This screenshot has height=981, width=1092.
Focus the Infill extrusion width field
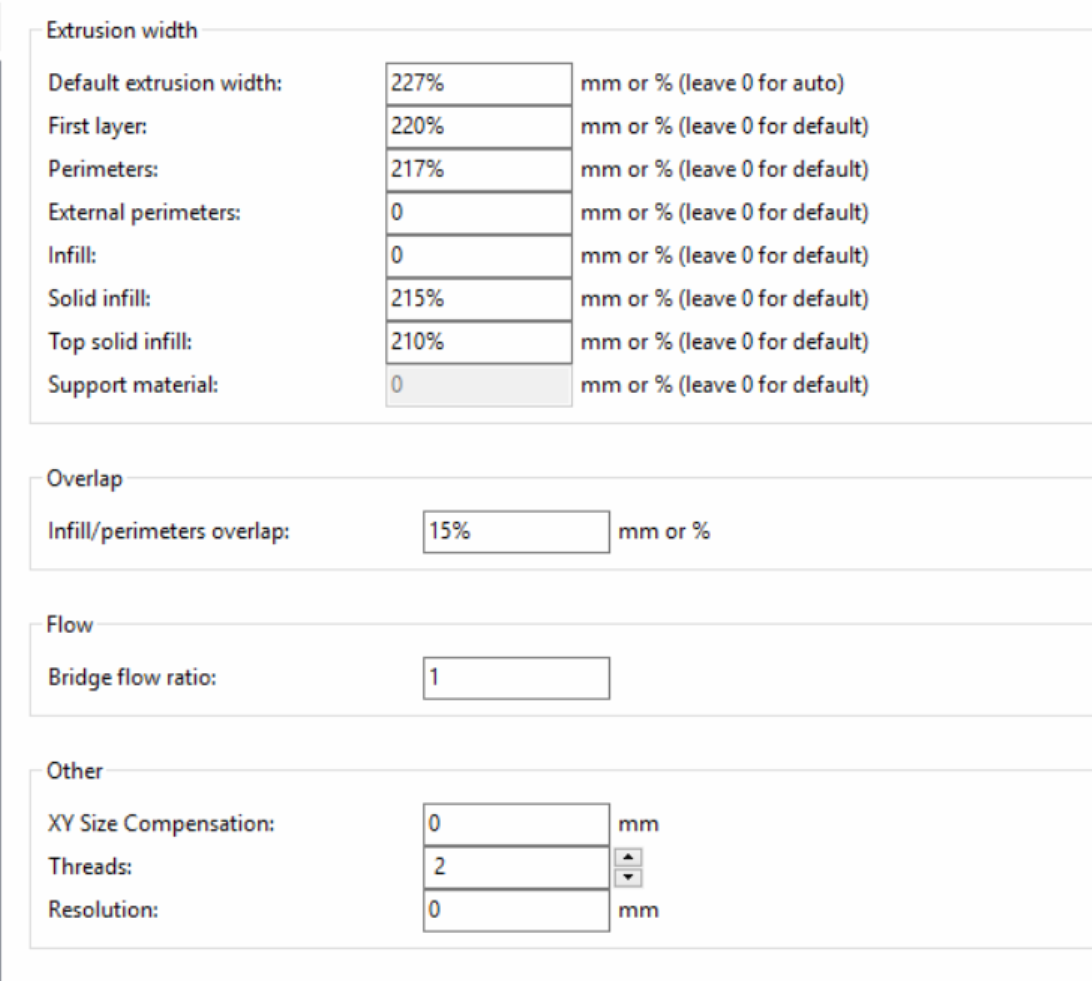click(477, 256)
